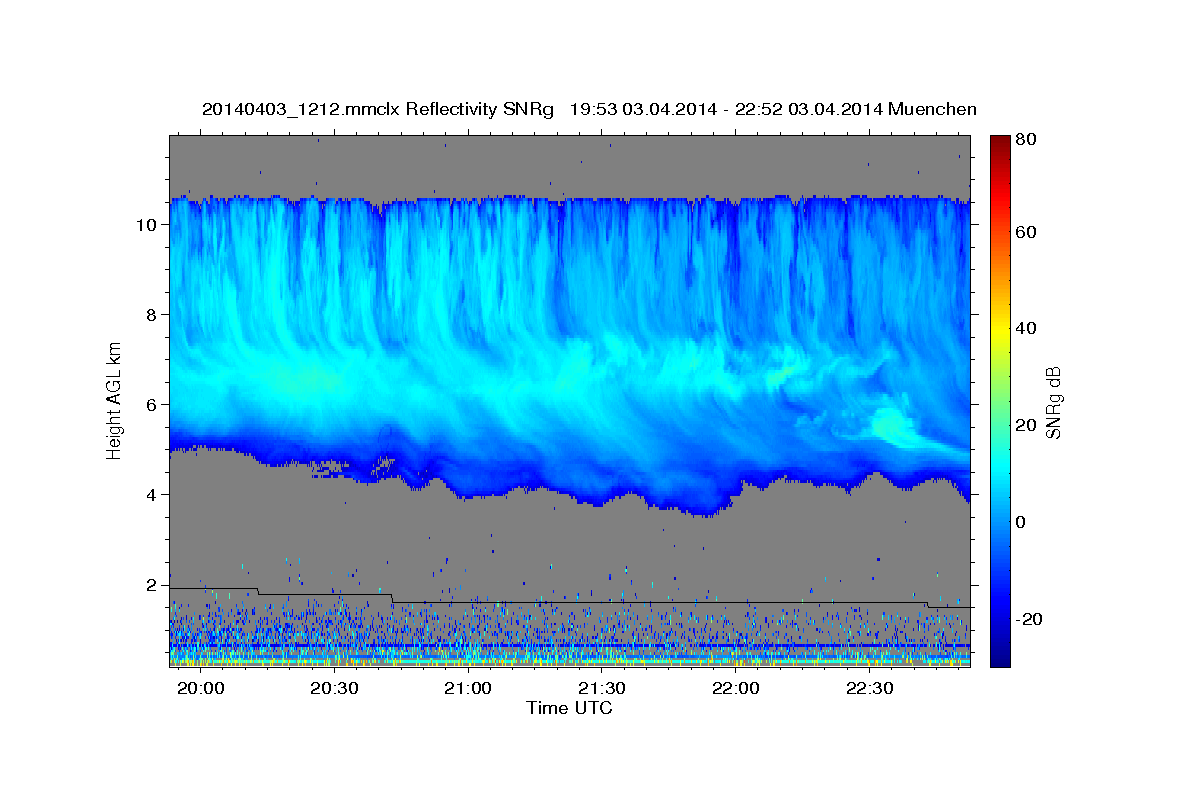Click the colorbar value 20 (positive)
The height and width of the screenshot is (800, 1200).
[x=1025, y=425]
